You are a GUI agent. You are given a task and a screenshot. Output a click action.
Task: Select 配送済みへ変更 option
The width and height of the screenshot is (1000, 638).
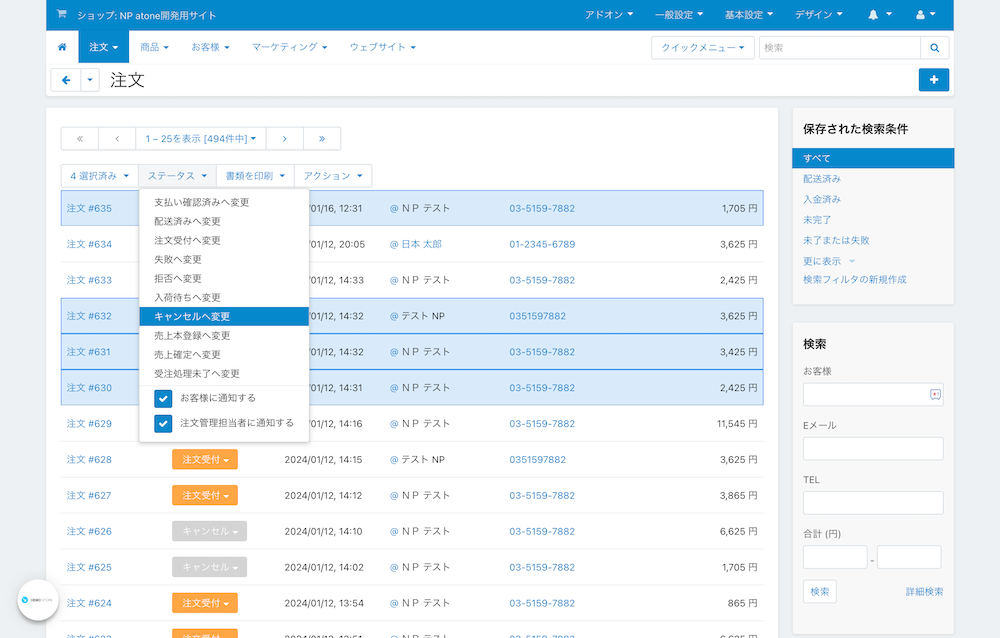tap(224, 221)
